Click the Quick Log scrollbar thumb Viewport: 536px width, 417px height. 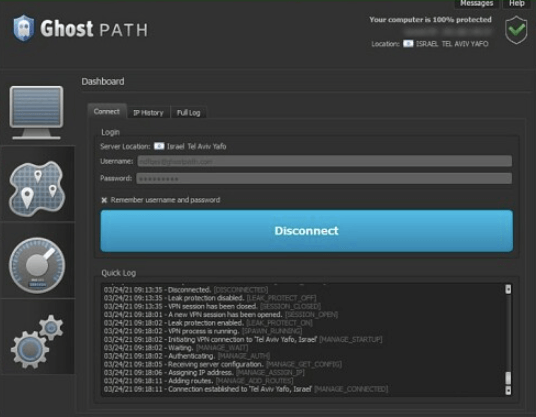coord(508,378)
